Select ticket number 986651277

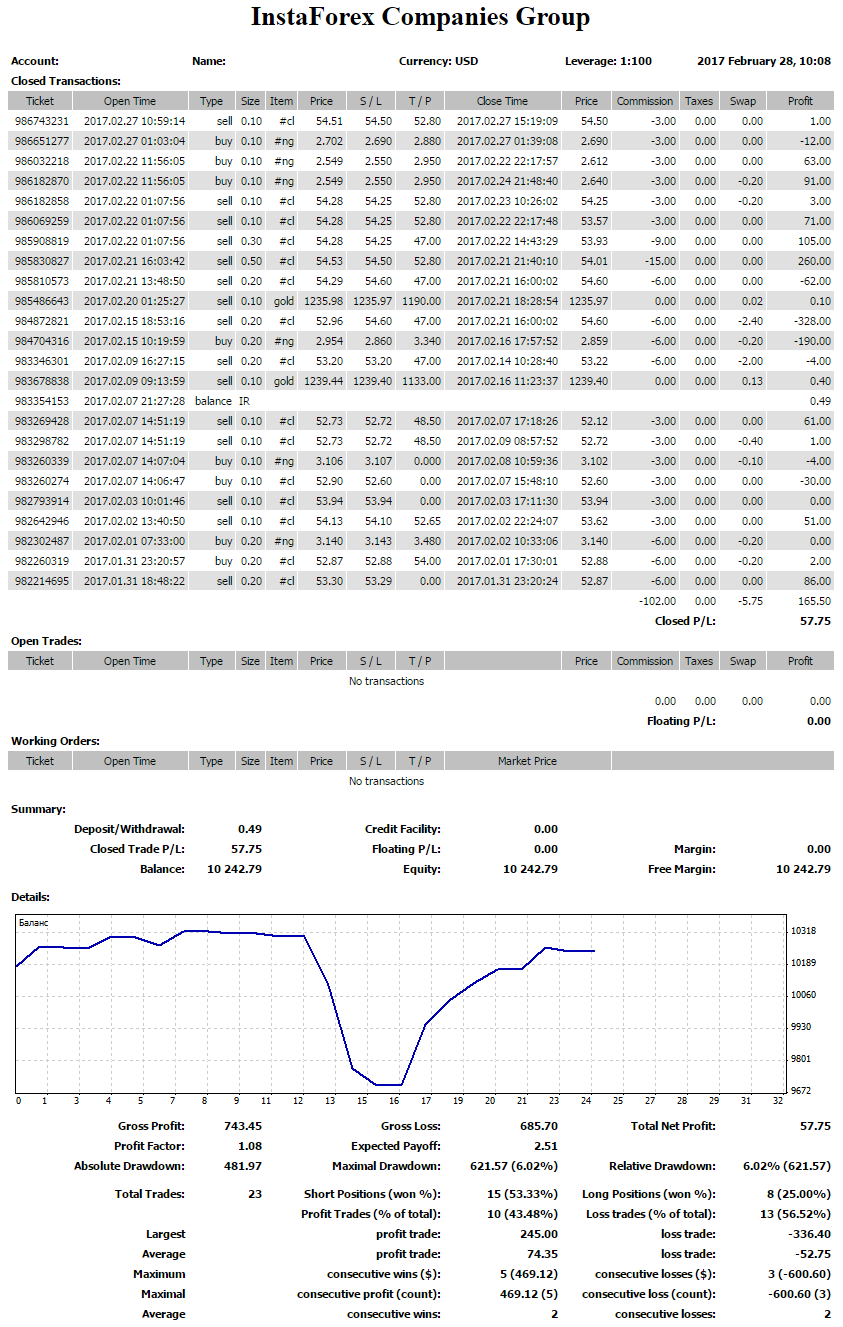pos(42,141)
